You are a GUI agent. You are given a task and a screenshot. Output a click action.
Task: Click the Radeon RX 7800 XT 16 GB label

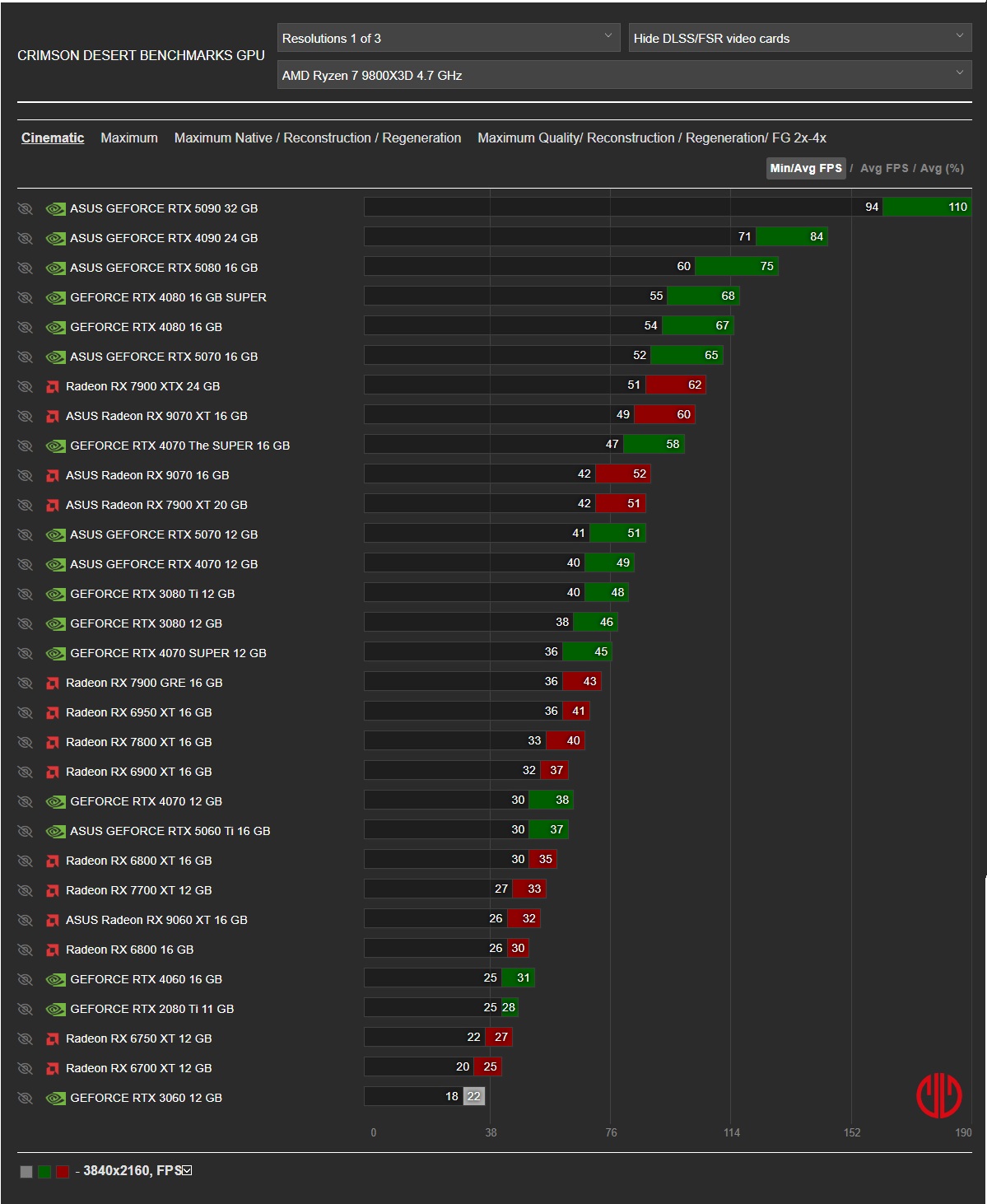coord(139,742)
